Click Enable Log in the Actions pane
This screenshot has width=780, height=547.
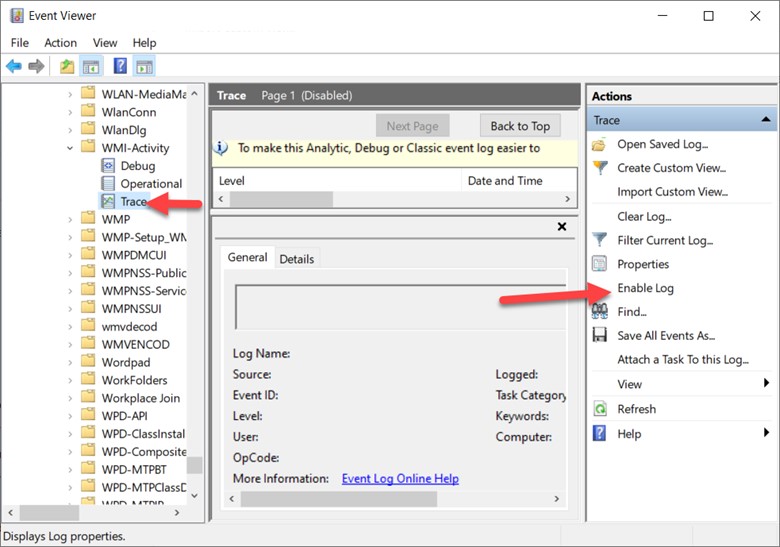click(x=645, y=288)
